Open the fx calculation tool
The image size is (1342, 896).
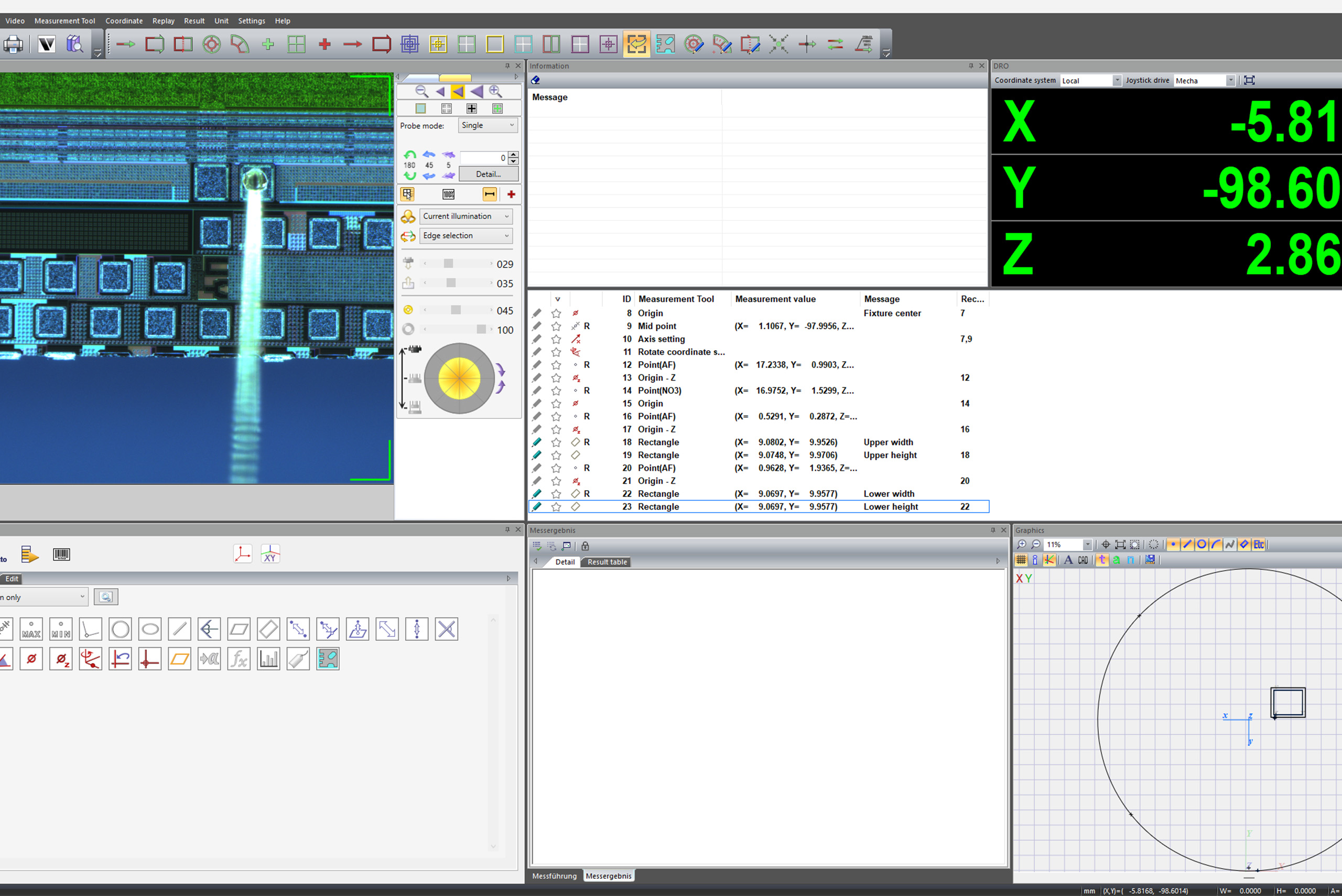[x=239, y=659]
